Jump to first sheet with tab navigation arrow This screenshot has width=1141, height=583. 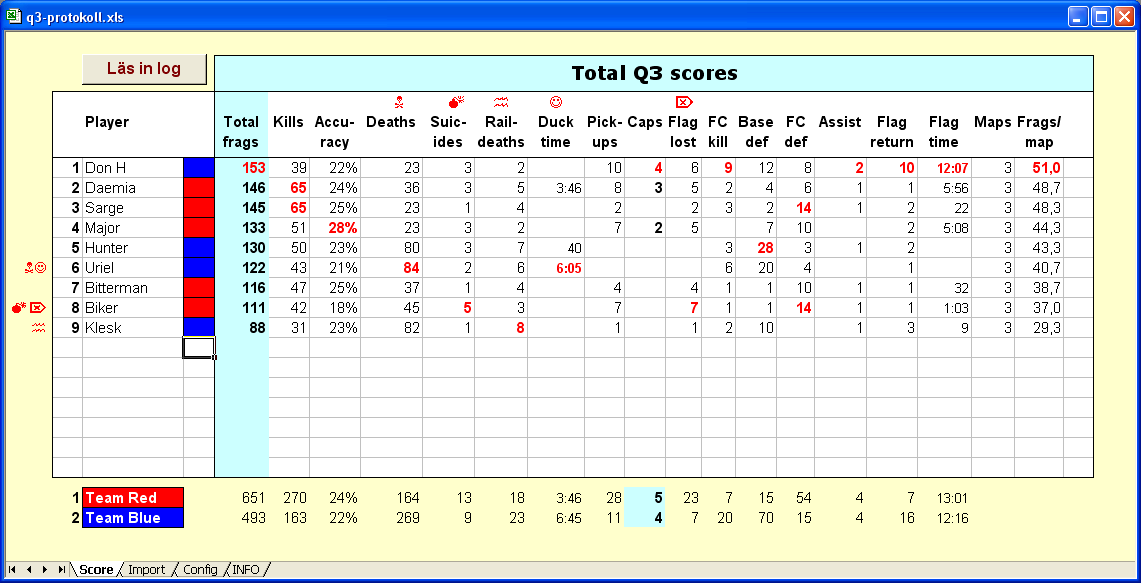(12, 569)
